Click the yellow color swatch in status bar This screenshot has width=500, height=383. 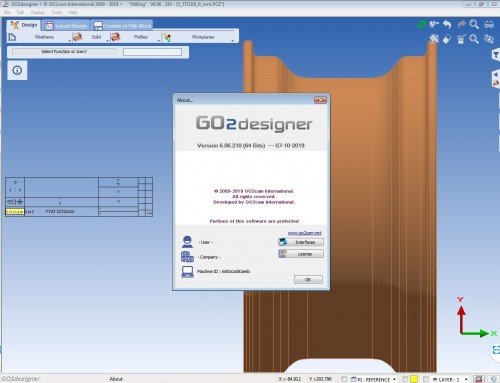pyautogui.click(x=414, y=379)
